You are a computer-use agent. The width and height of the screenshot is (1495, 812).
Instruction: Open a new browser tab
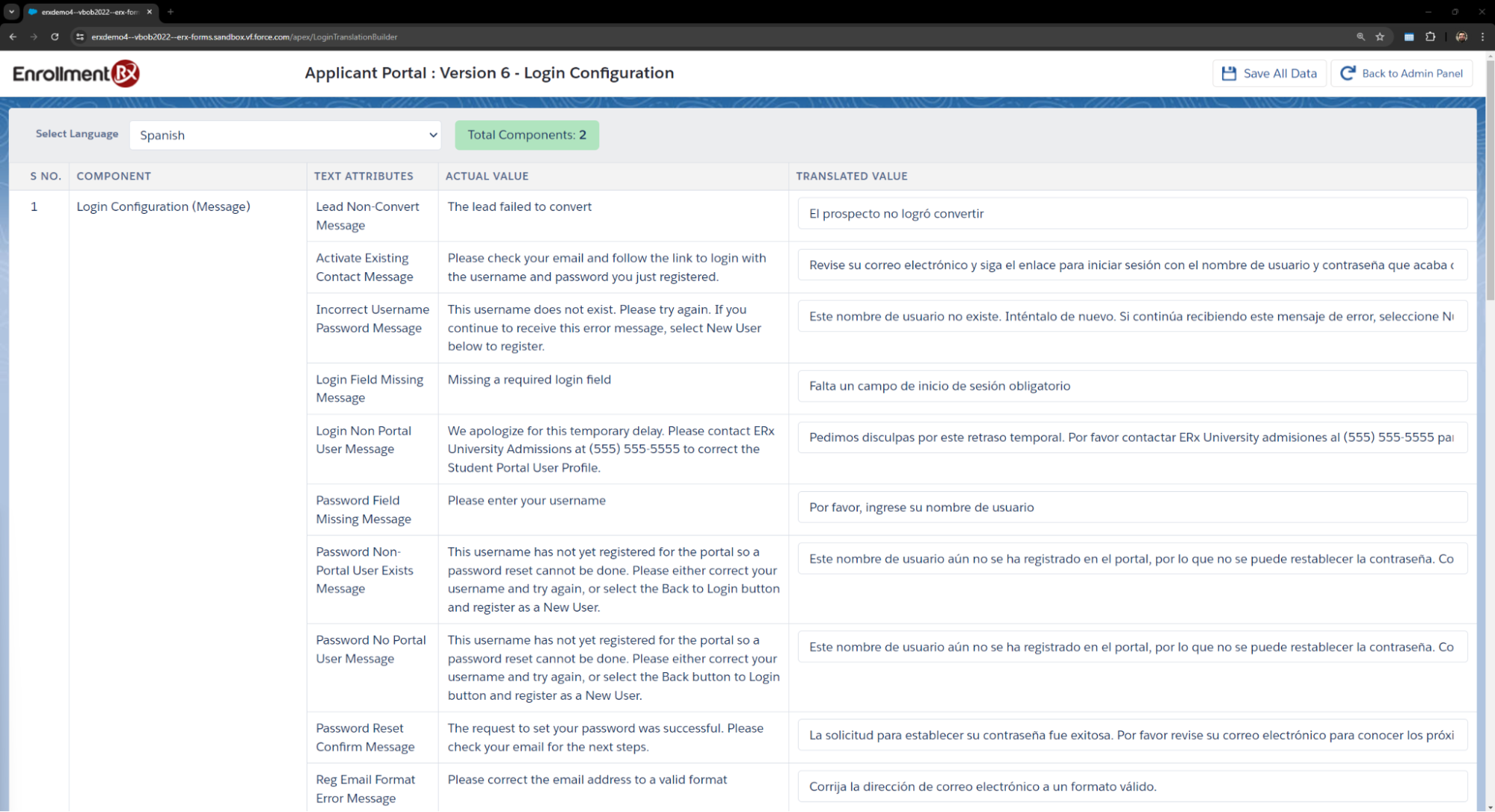[x=171, y=12]
